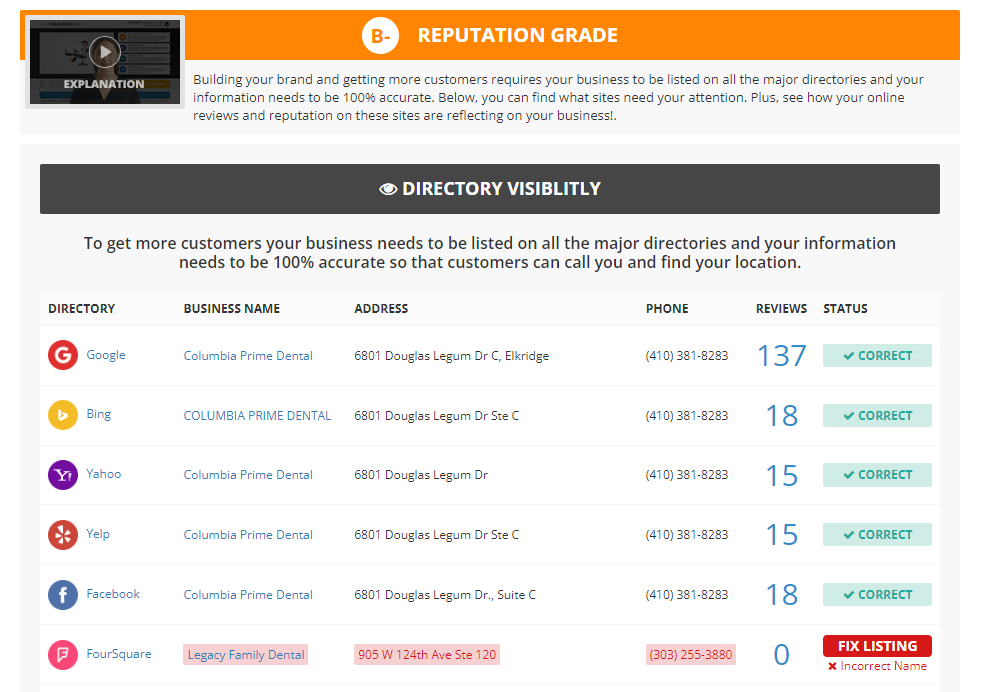Click the Bing directory logo icon
The width and height of the screenshot is (987, 692).
point(63,415)
